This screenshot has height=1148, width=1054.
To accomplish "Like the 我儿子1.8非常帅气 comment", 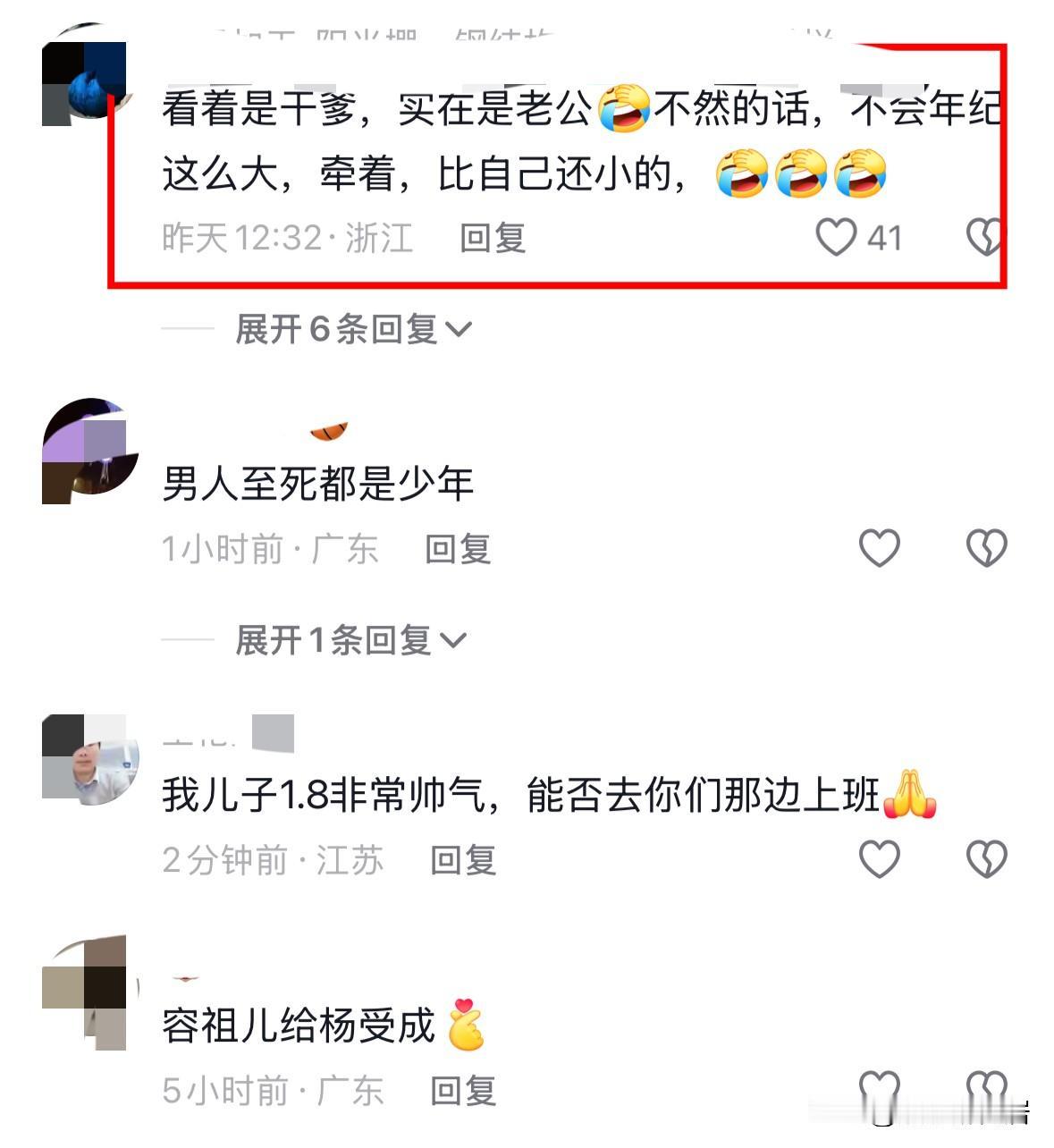I will coord(879,859).
